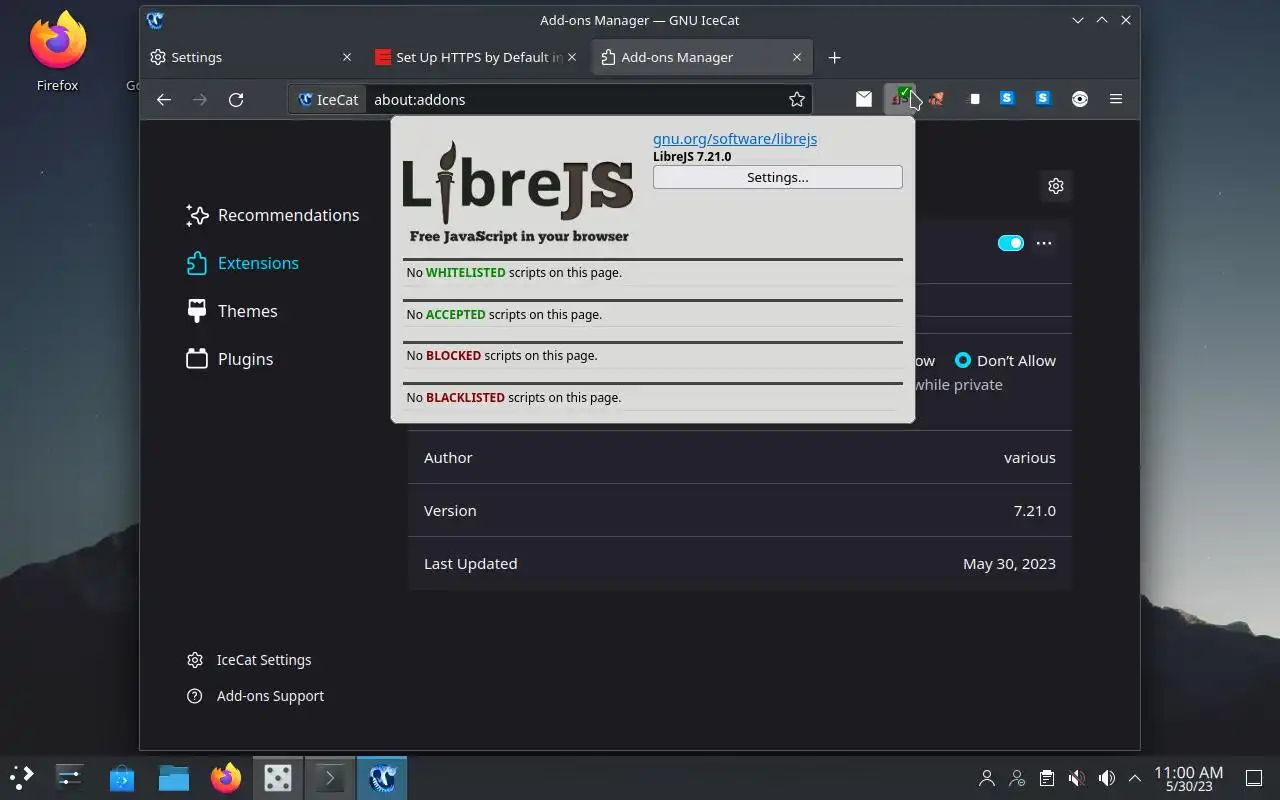Open System Settings sliders icon in taskbar

coord(70,777)
